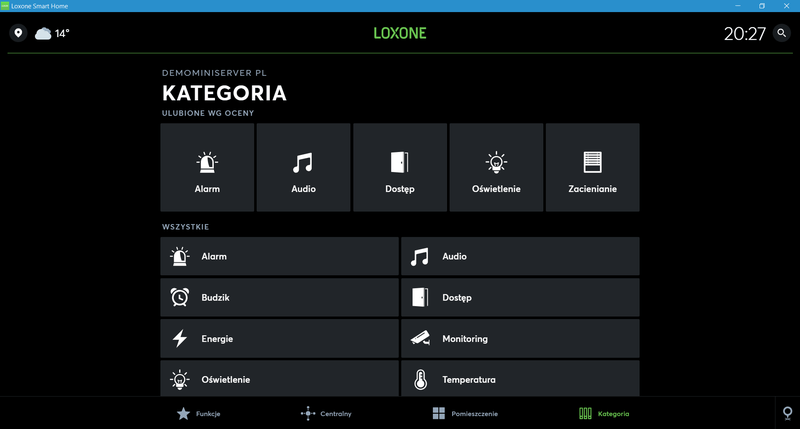Open the cloudy weather icon
Viewport: 800px width, 429px height.
click(x=43, y=34)
